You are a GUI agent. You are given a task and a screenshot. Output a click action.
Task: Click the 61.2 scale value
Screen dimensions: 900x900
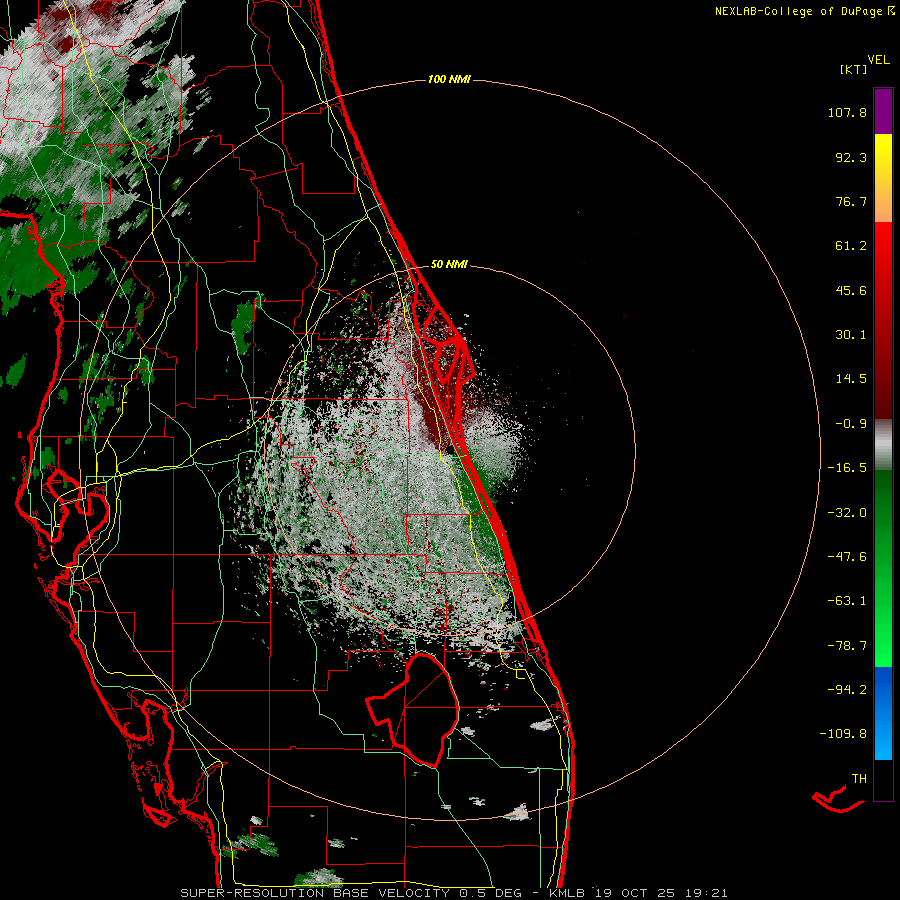[851, 246]
